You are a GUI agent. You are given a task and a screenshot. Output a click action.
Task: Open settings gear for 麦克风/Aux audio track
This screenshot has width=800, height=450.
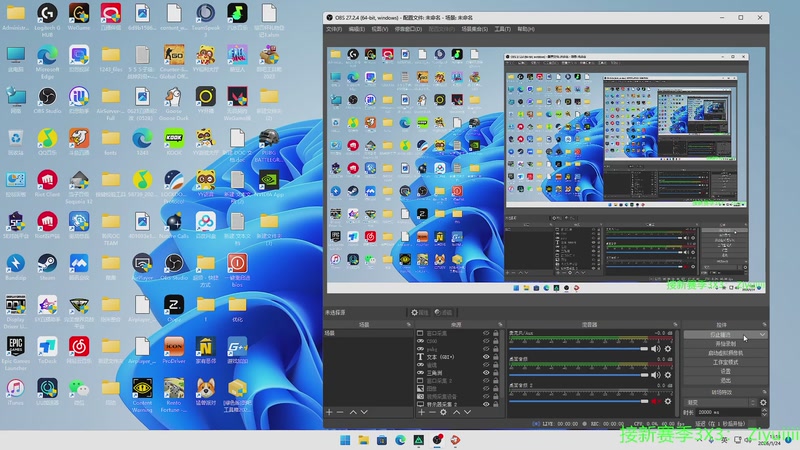pos(668,349)
